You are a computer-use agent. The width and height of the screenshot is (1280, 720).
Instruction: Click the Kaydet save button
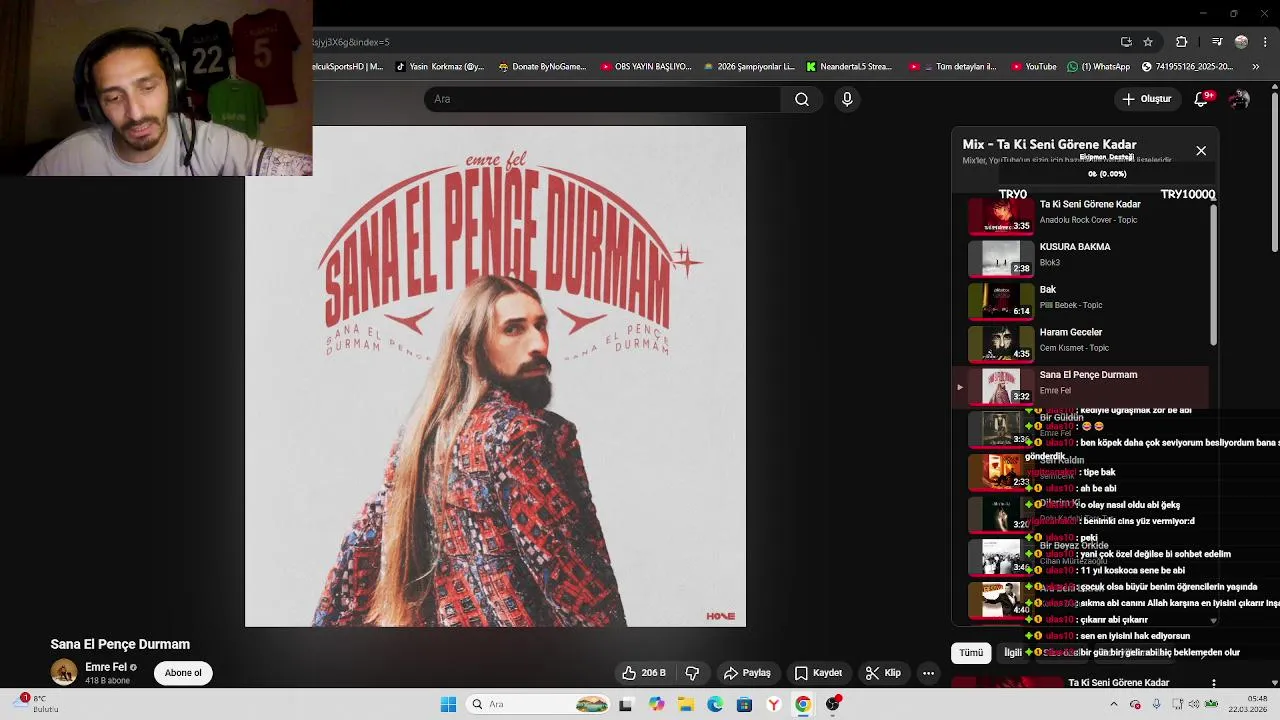click(x=818, y=673)
